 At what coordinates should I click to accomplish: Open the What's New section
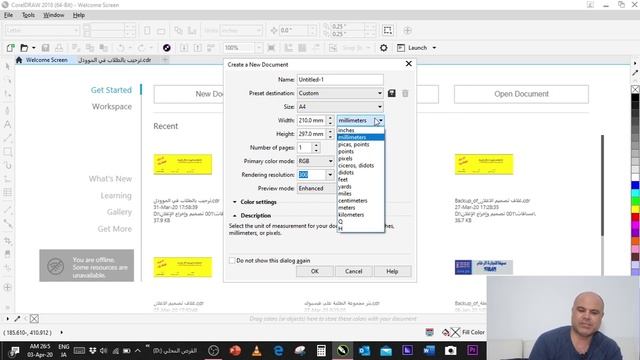coord(110,179)
